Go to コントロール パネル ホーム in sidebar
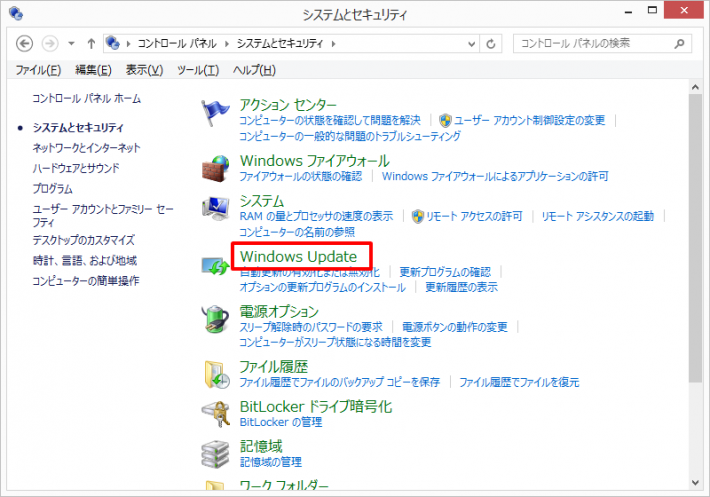 (86, 99)
